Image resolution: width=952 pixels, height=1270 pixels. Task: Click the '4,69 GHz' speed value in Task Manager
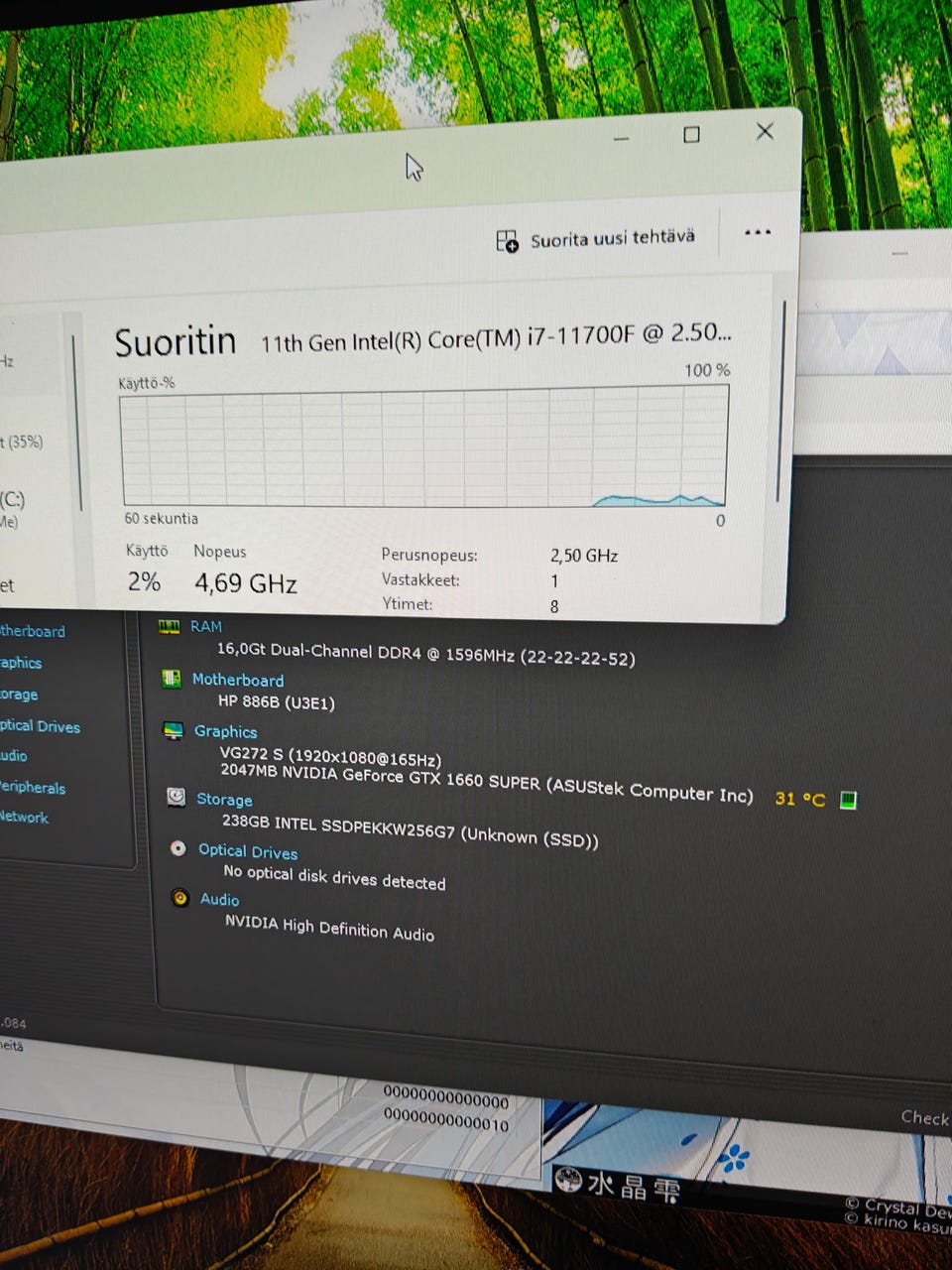pos(246,583)
